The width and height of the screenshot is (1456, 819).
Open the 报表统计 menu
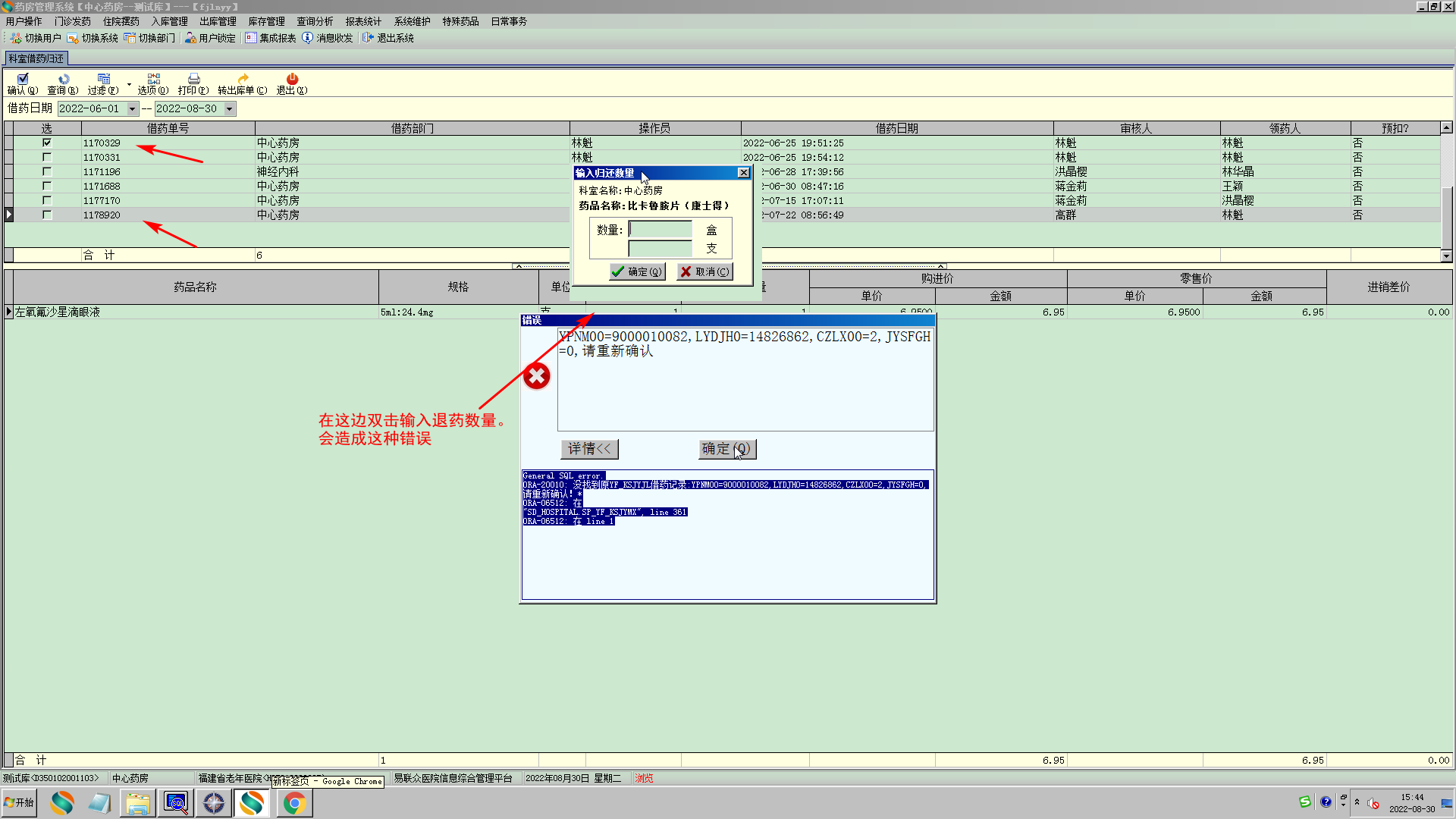pos(363,21)
